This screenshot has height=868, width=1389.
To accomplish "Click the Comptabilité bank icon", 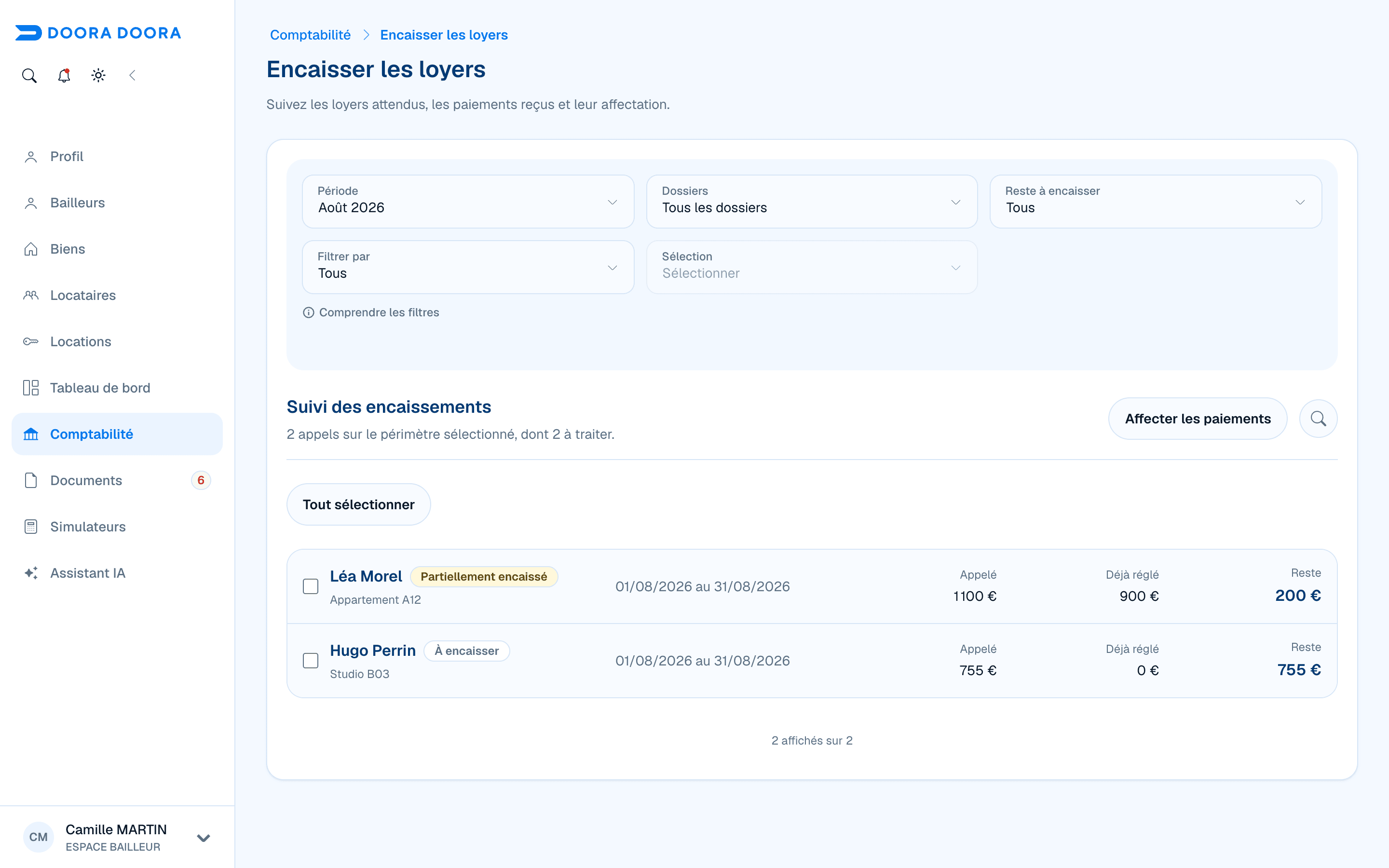I will pyautogui.click(x=31, y=434).
